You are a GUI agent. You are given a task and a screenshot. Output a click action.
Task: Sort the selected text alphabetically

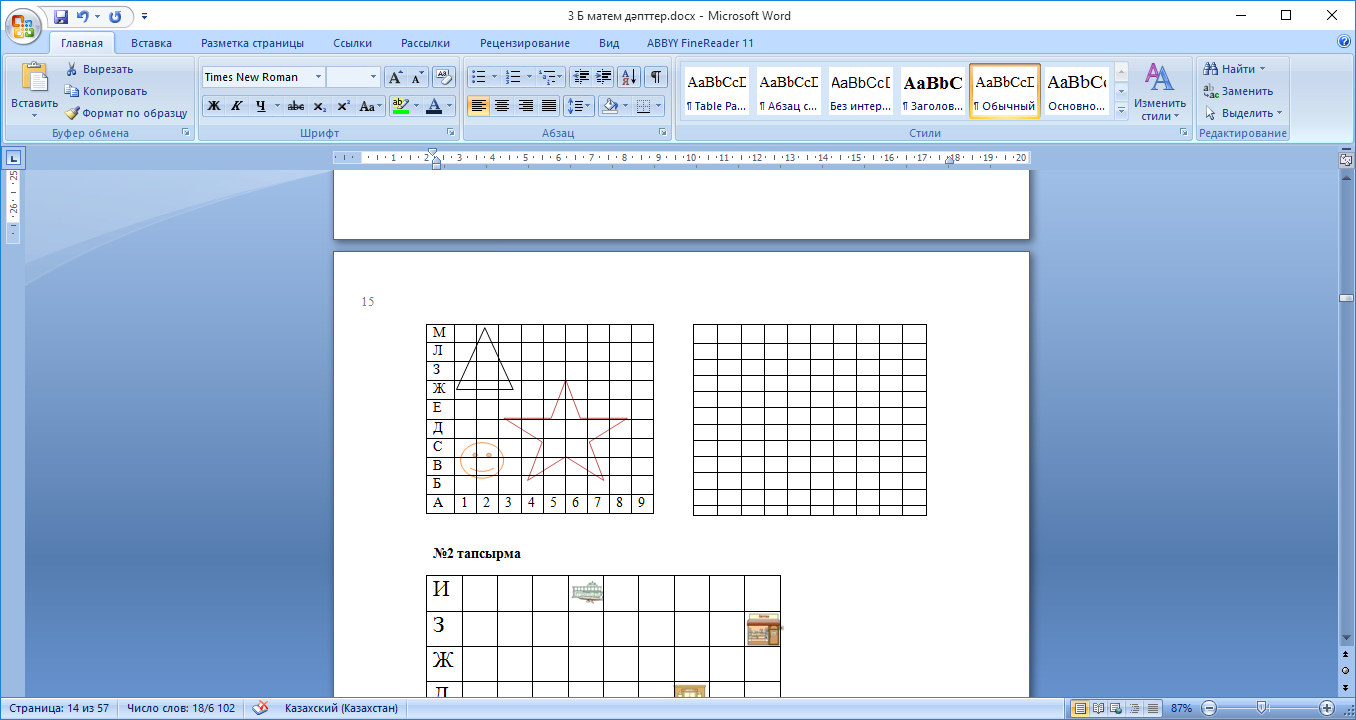point(629,77)
